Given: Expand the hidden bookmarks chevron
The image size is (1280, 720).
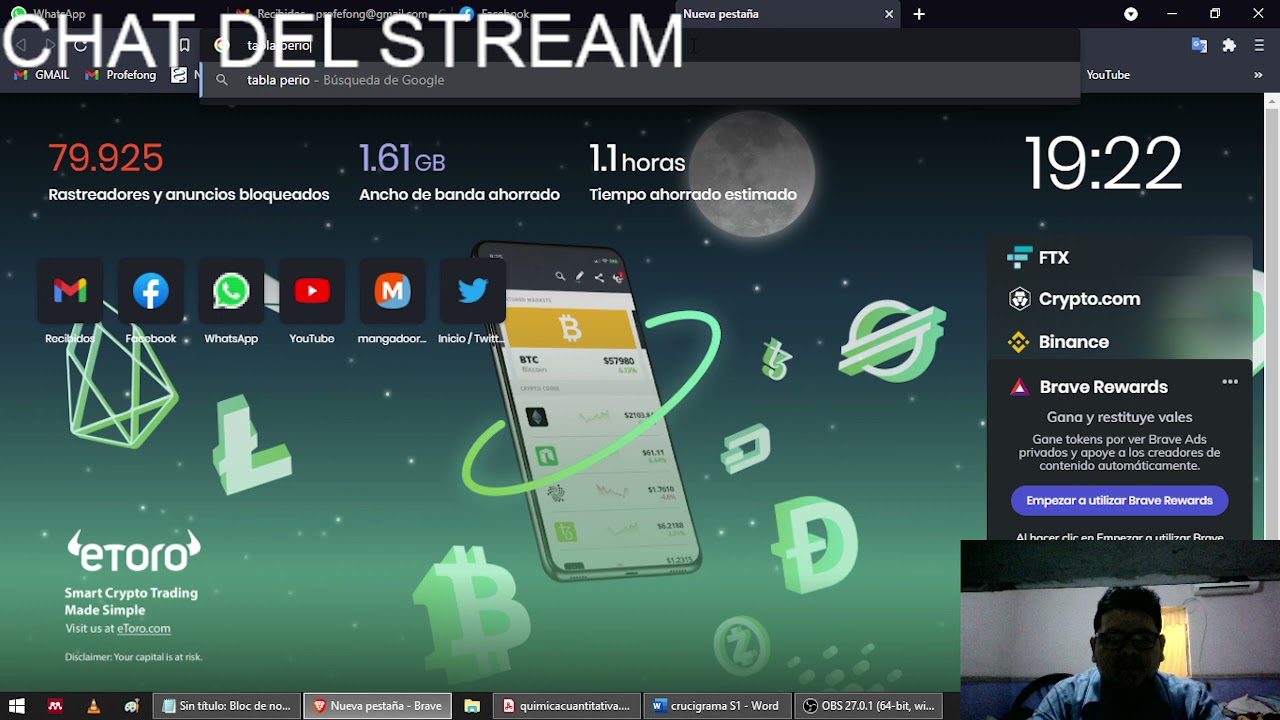Looking at the screenshot, I should pos(1258,75).
